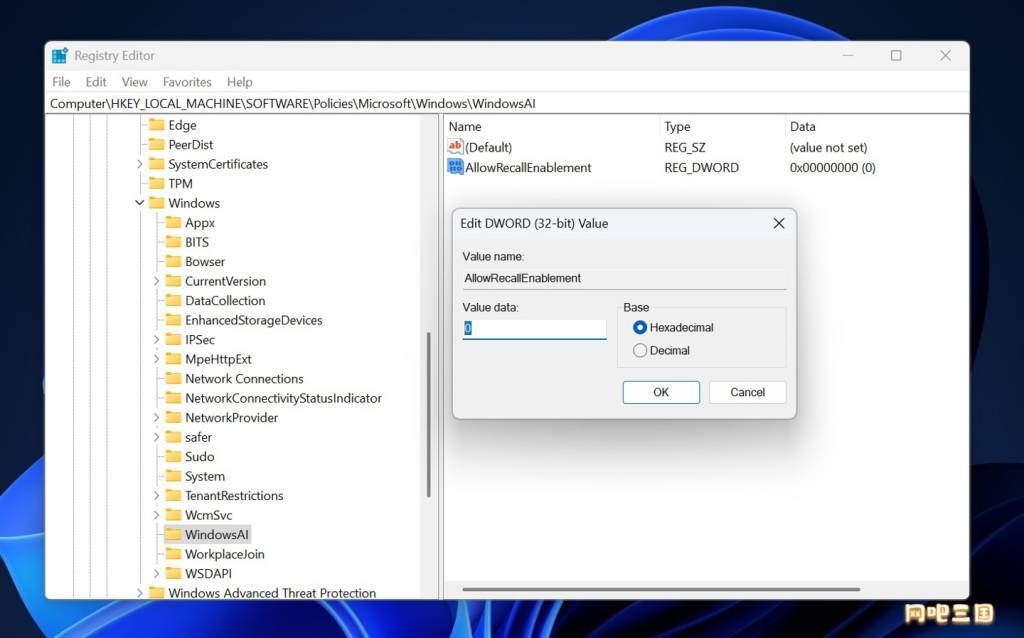The image size is (1024, 638).
Task: Select the Windows Advanced Threat Protection key
Action: [272, 593]
